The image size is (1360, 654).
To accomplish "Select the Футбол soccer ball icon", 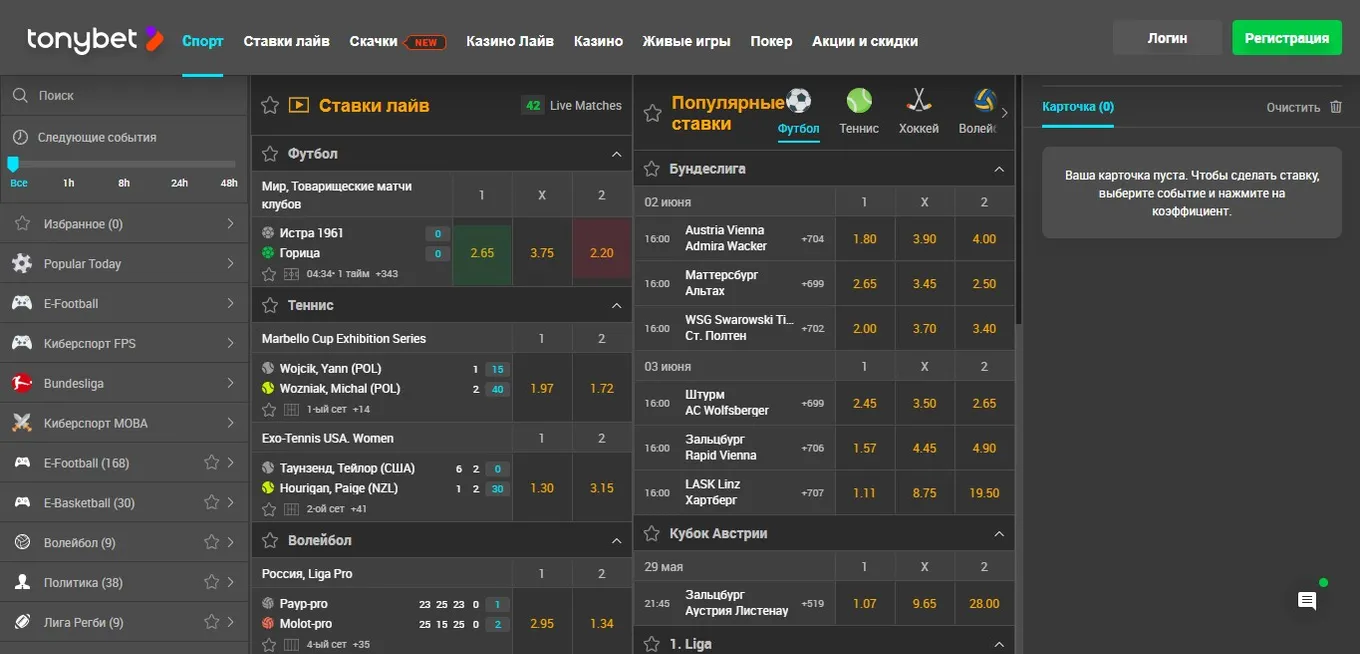I will click(799, 100).
